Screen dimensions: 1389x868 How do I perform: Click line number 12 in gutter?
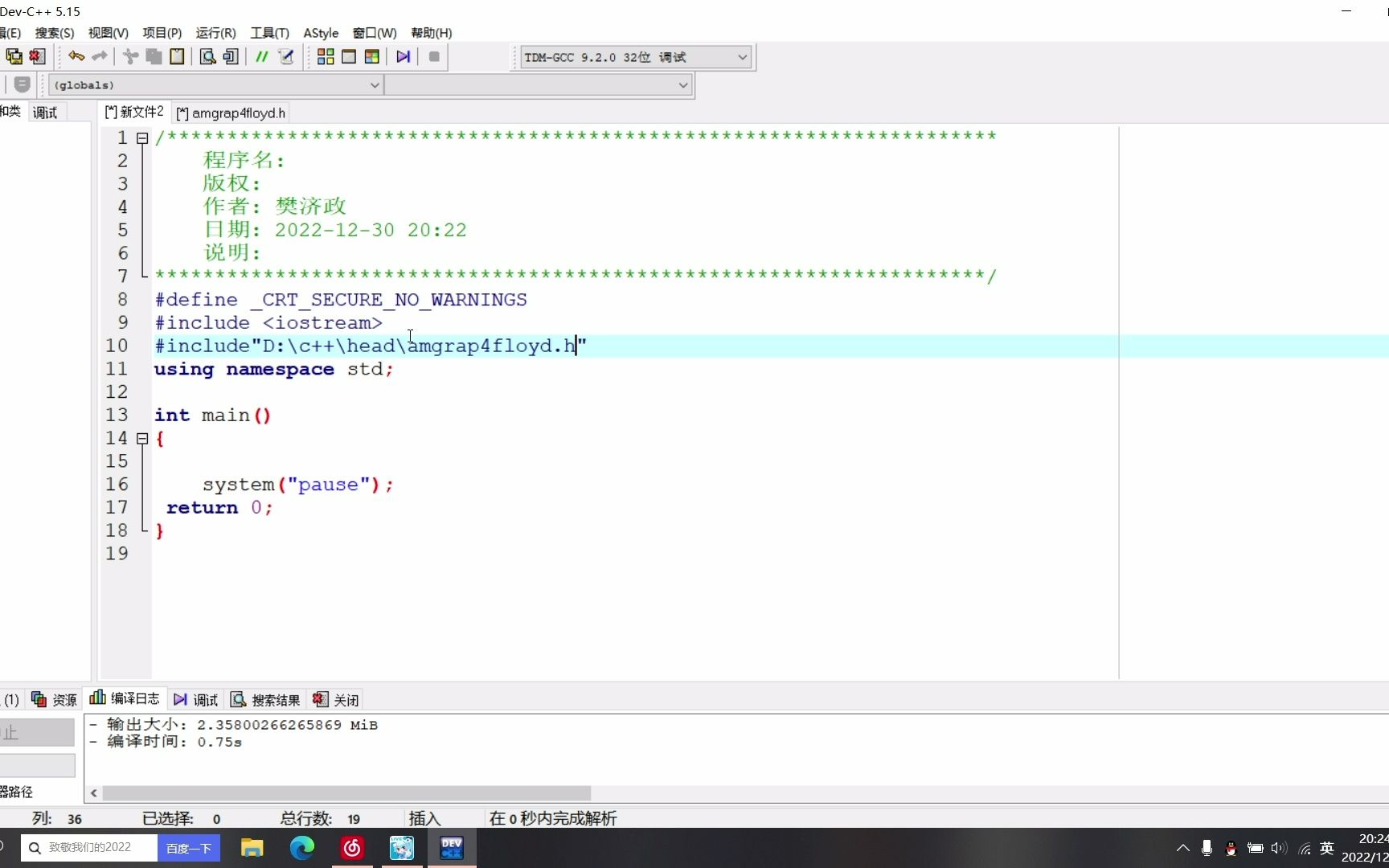[117, 392]
